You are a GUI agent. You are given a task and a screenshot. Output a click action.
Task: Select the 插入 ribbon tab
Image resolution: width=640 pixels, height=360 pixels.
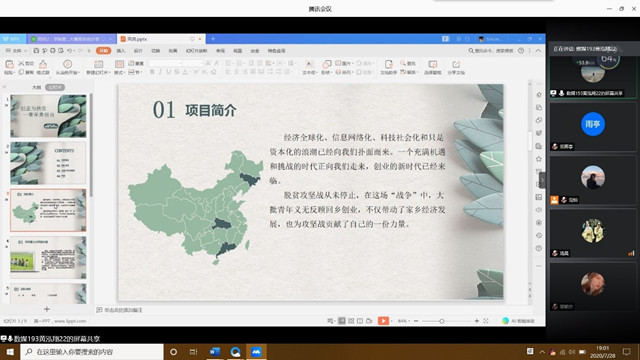[x=121, y=51]
